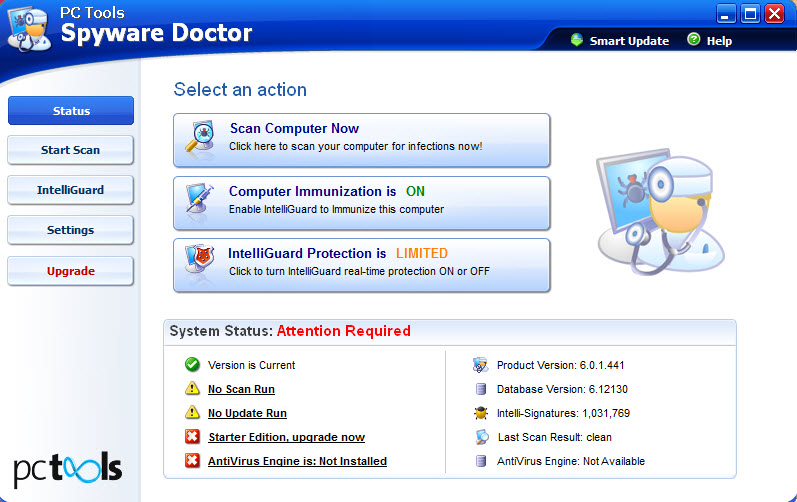Open AntiVirus Engine is: Not Installed link
Image resolution: width=797 pixels, height=502 pixels.
coord(297,461)
